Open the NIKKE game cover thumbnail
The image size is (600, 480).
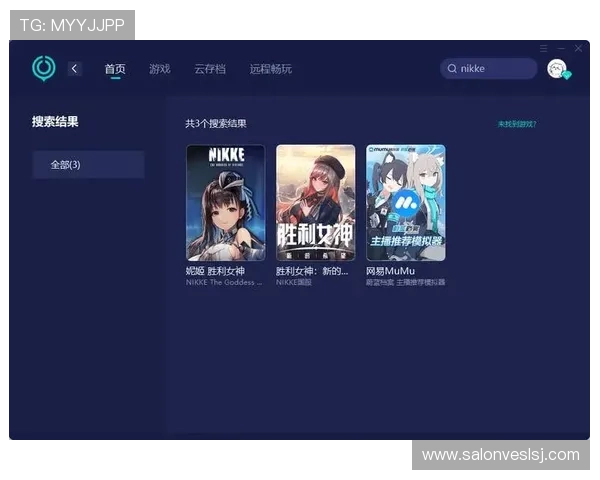(225, 202)
